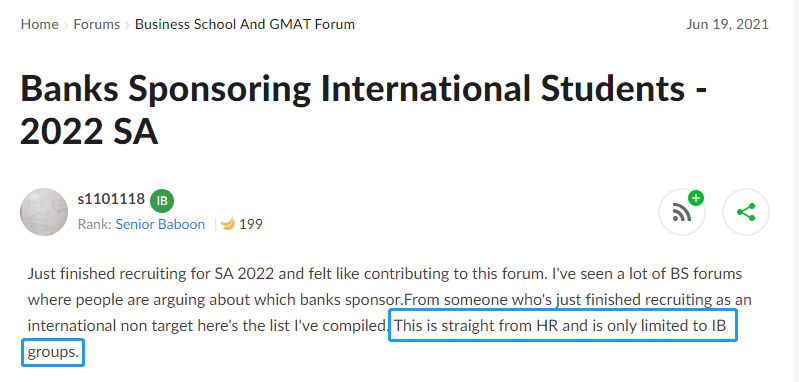Click the banana points icon

[x=228, y=224]
